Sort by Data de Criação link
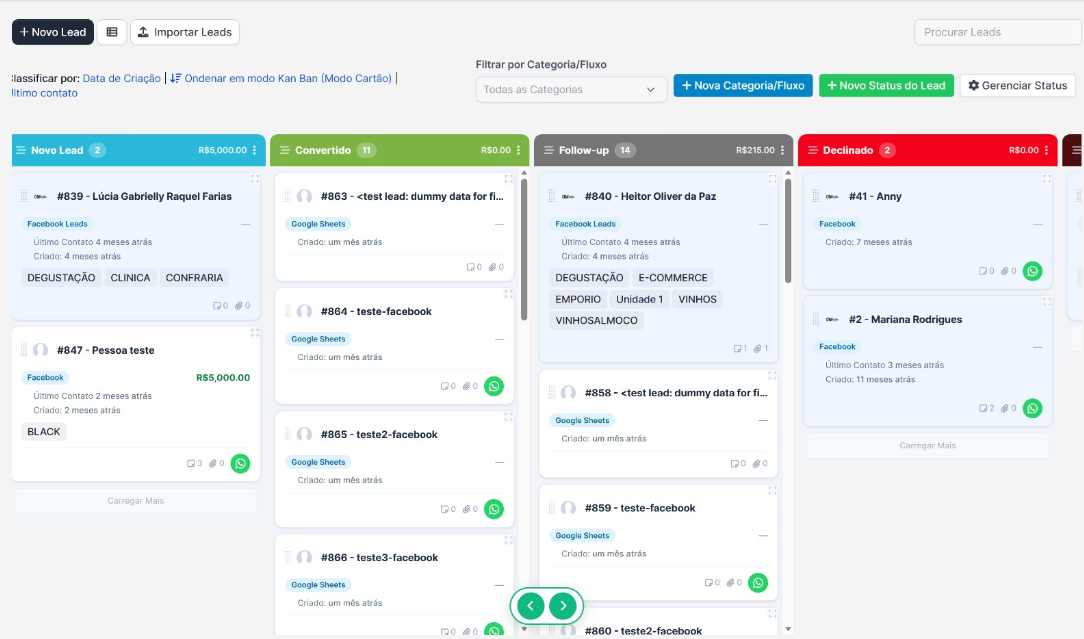The width and height of the screenshot is (1084, 639). 122,78
